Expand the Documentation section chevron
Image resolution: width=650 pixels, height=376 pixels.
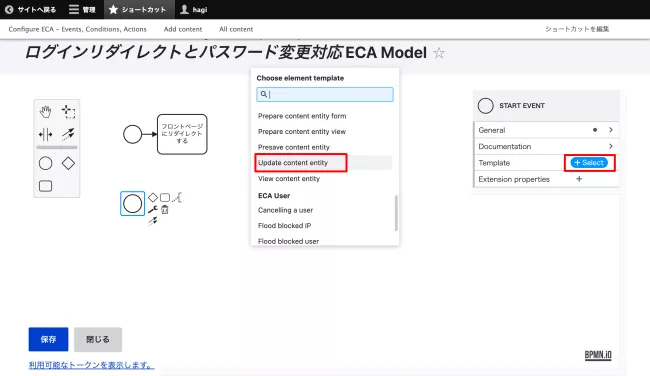tap(611, 146)
